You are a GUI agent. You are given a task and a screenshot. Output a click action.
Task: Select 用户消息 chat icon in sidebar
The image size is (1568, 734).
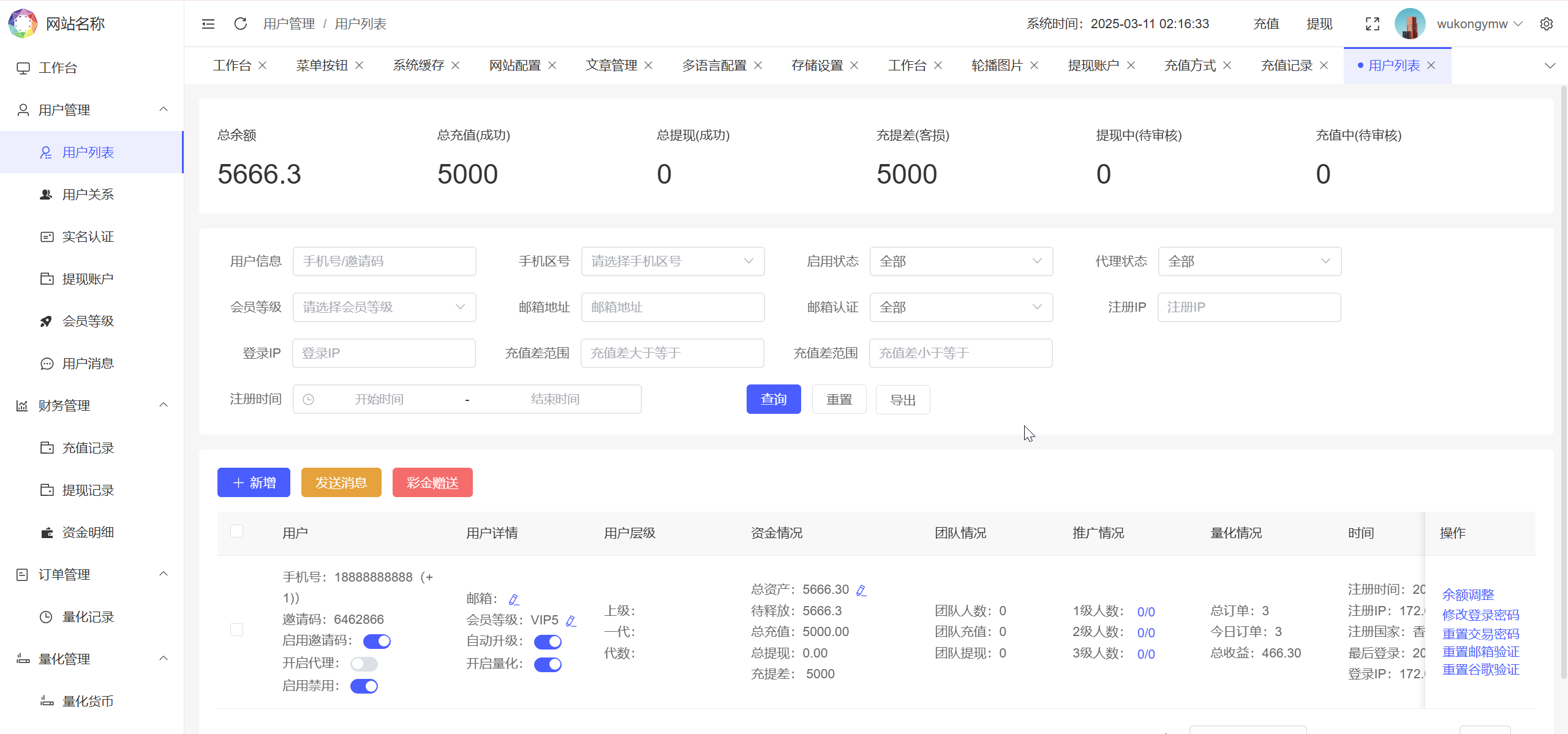tap(47, 363)
